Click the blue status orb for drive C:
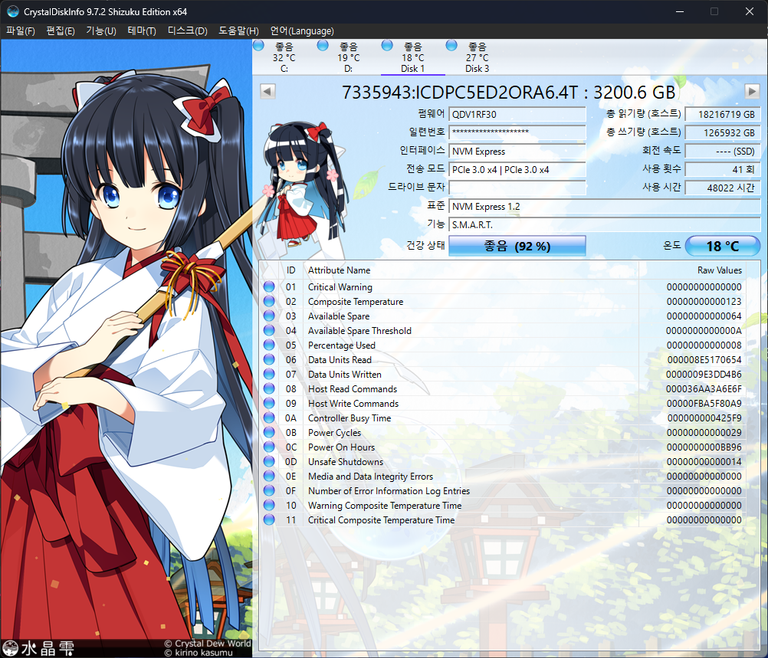This screenshot has width=768, height=658. coord(259,46)
